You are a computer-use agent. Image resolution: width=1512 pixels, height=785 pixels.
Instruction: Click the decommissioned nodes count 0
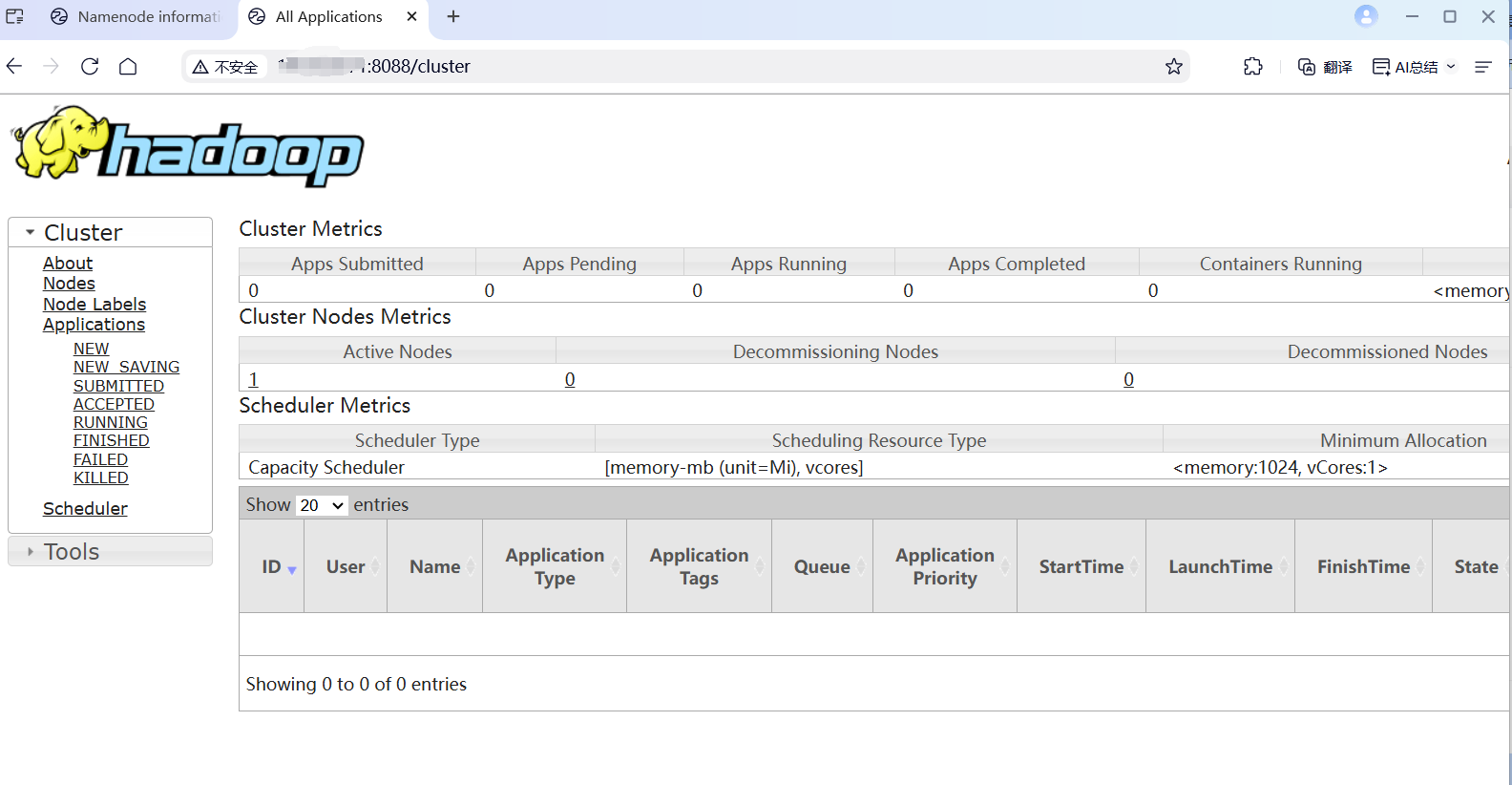click(x=1128, y=379)
